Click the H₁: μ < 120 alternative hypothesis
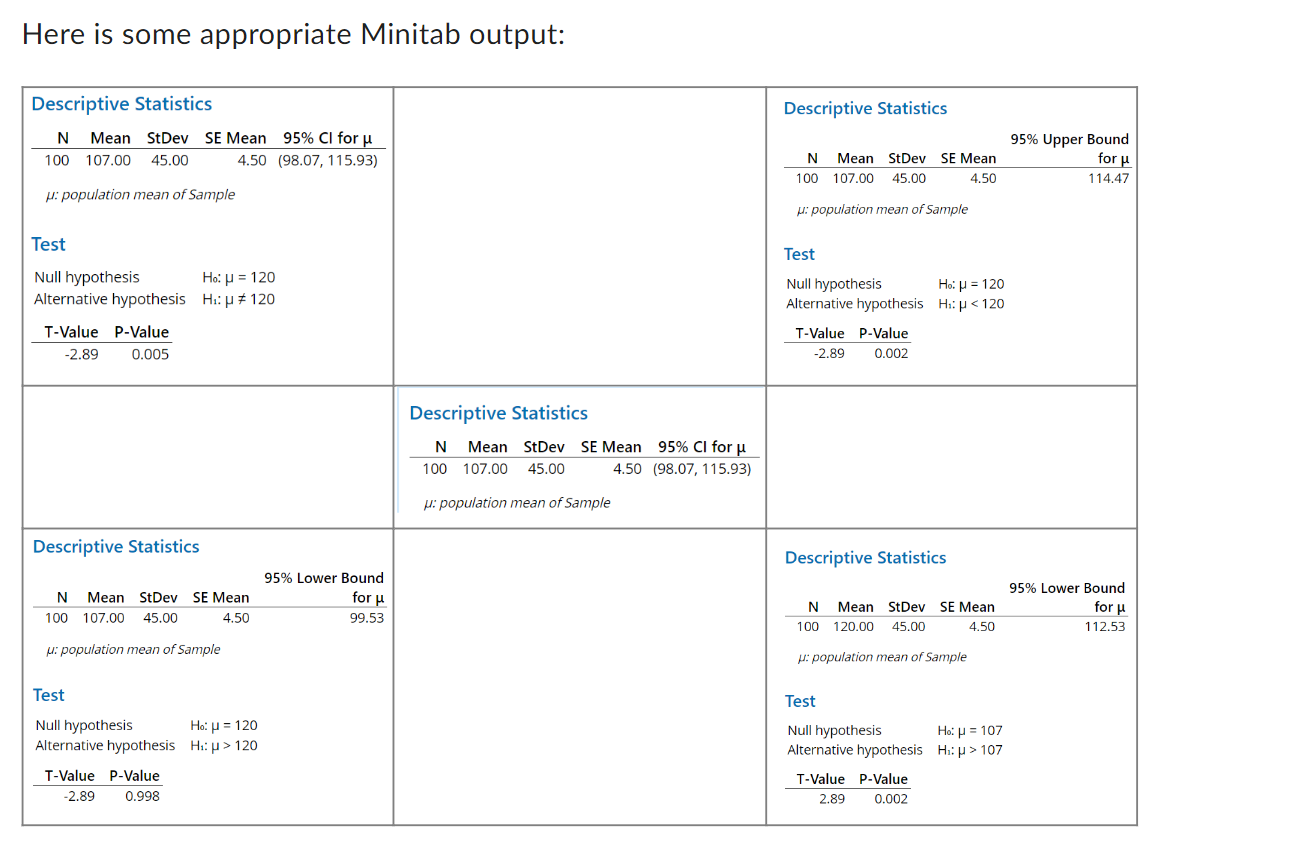1293x848 pixels. [969, 303]
